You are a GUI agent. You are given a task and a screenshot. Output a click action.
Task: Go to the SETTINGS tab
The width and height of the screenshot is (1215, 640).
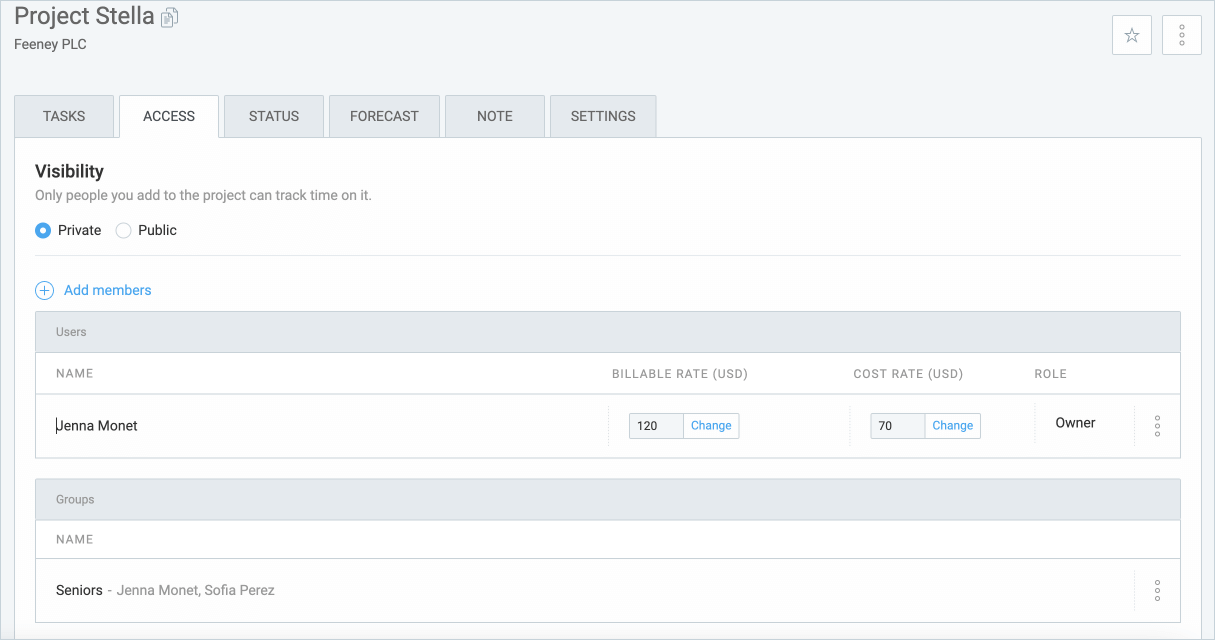602,116
